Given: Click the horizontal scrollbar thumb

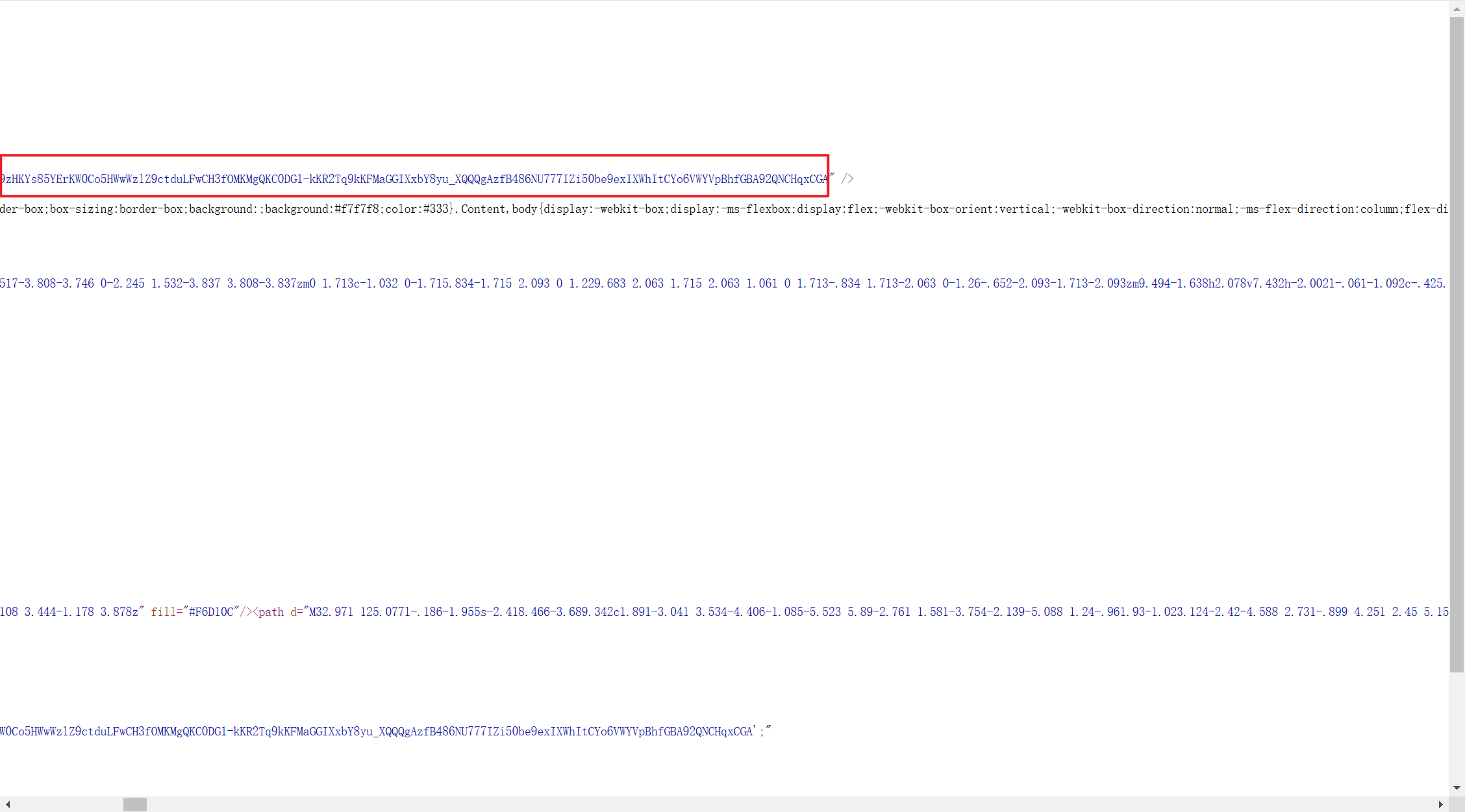Looking at the screenshot, I should [135, 804].
